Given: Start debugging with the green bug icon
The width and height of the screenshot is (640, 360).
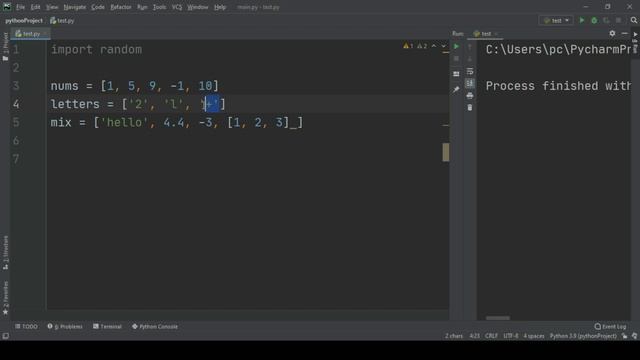Looking at the screenshot, I should 594,20.
